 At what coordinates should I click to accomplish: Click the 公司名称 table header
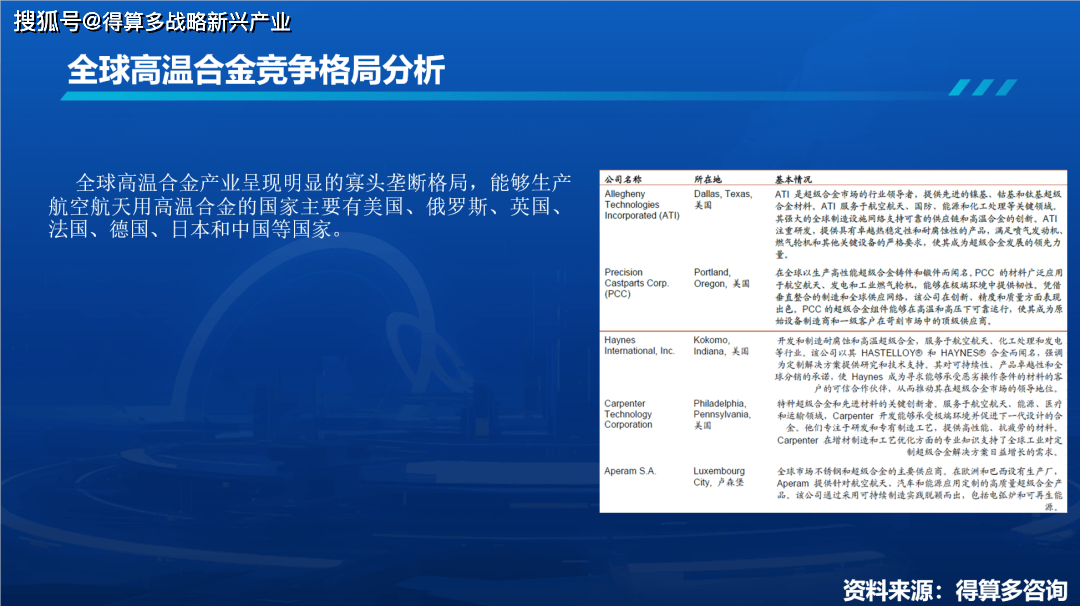[623, 179]
